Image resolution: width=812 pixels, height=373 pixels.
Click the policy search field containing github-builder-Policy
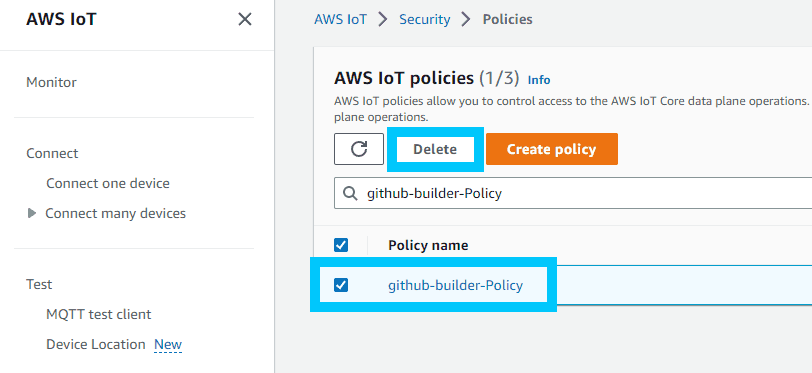tap(573, 193)
